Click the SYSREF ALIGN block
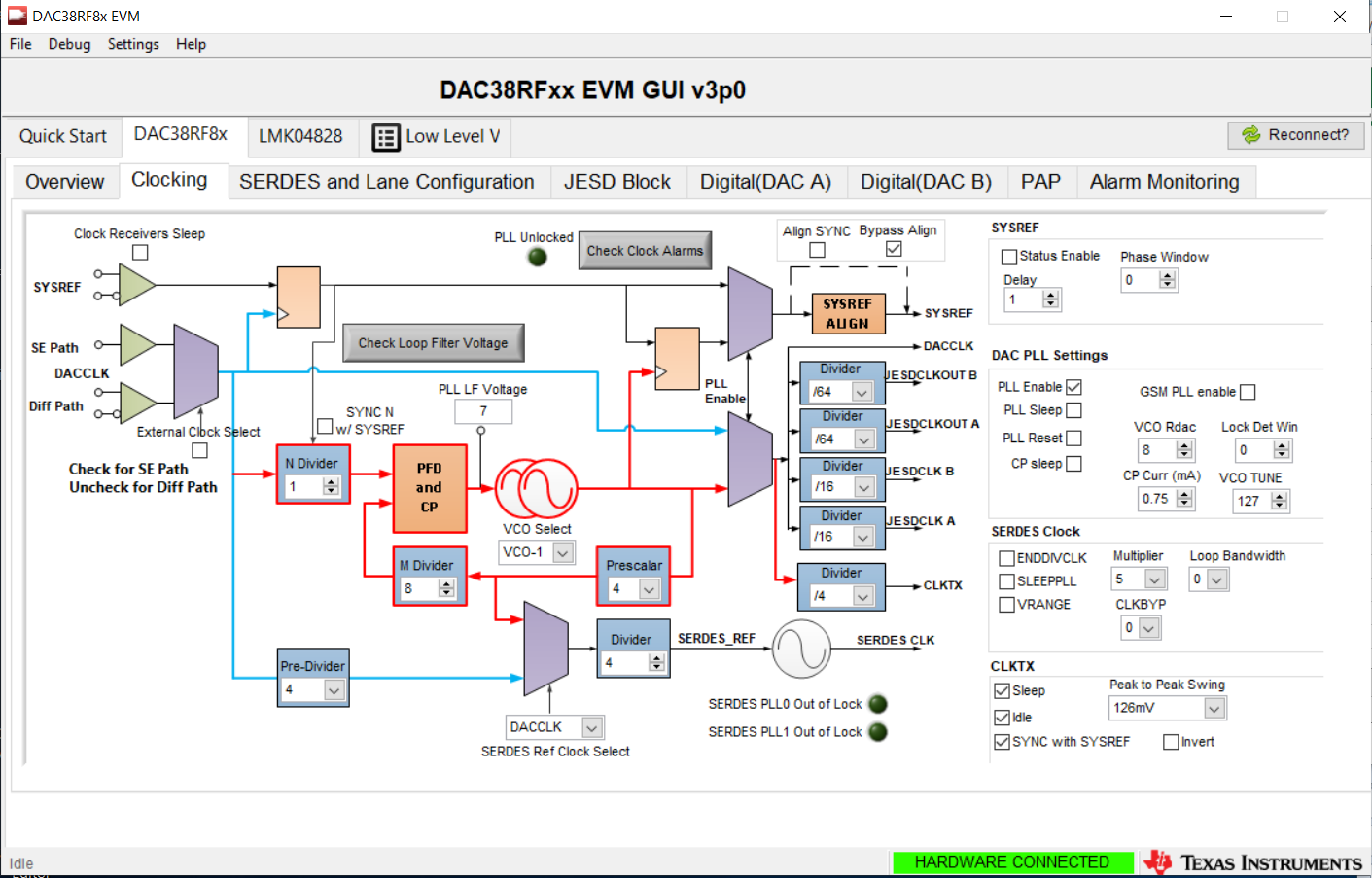Image resolution: width=1372 pixels, height=878 pixels. (x=848, y=314)
